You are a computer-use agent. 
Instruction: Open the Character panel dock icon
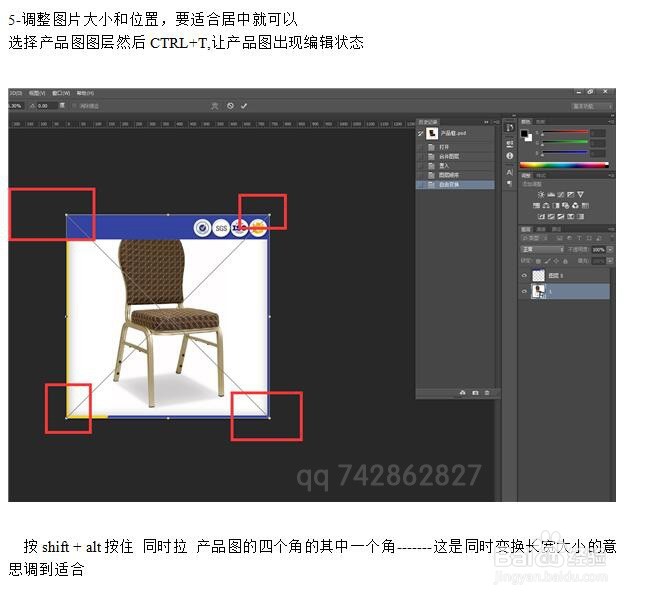(x=510, y=172)
